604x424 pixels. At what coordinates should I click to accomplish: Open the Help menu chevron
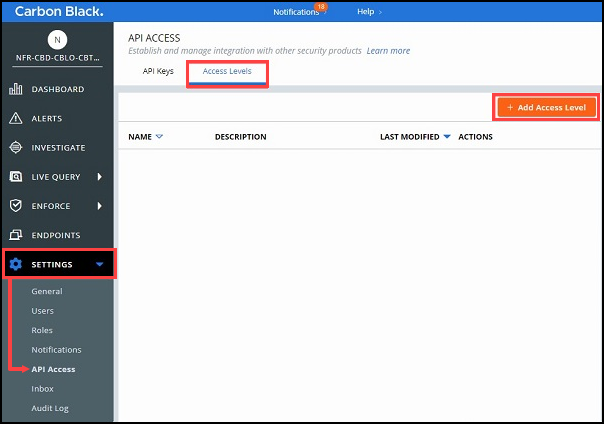pos(380,12)
